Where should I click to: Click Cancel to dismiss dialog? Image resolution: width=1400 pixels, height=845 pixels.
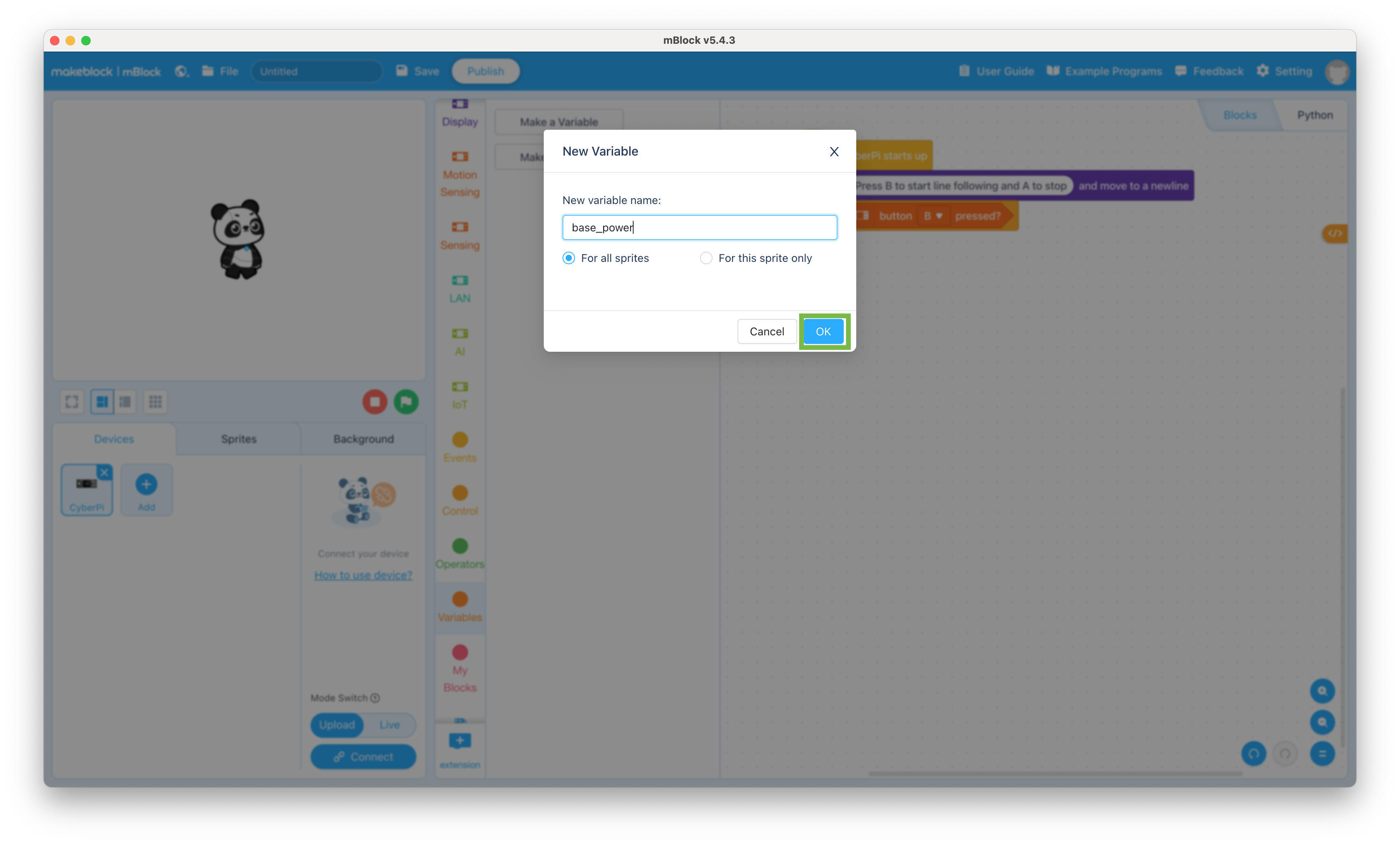click(766, 331)
